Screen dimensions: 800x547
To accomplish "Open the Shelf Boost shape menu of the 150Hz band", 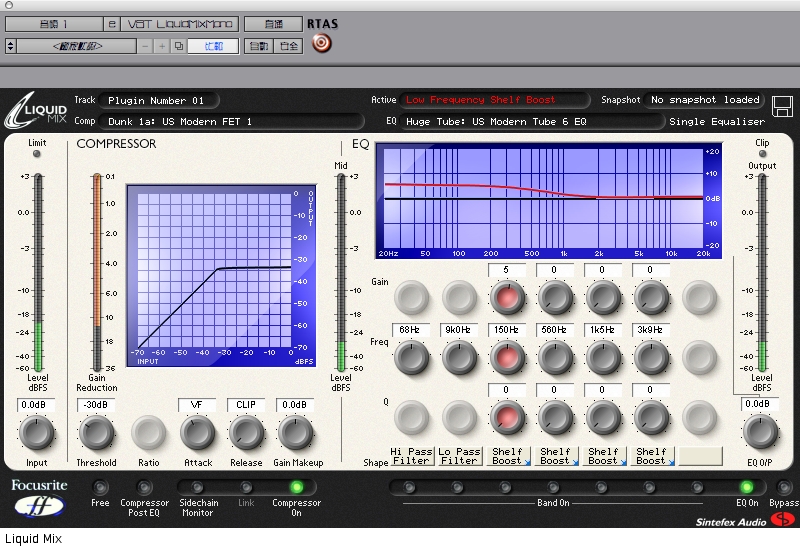I will click(509, 456).
